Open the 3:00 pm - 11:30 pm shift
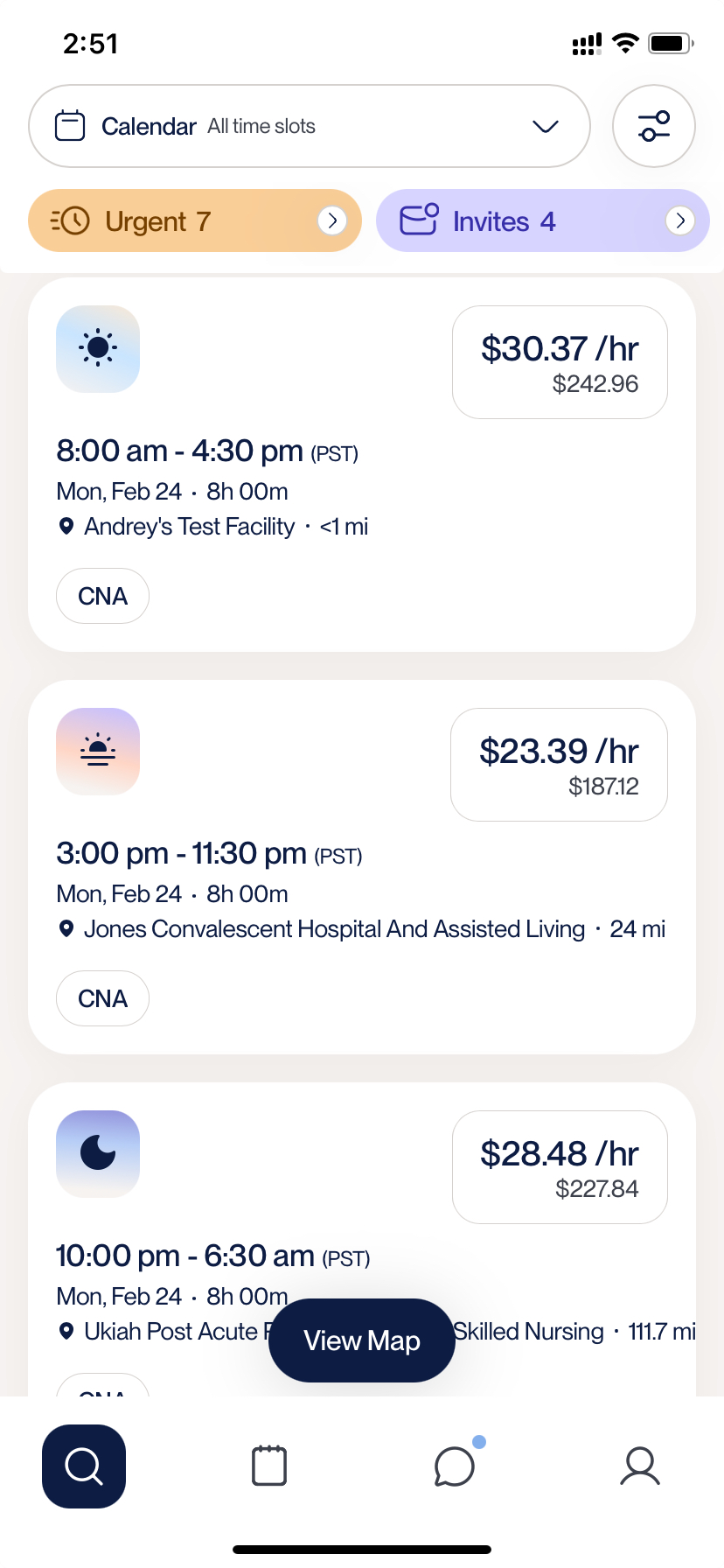The image size is (724, 1568). (x=362, y=867)
